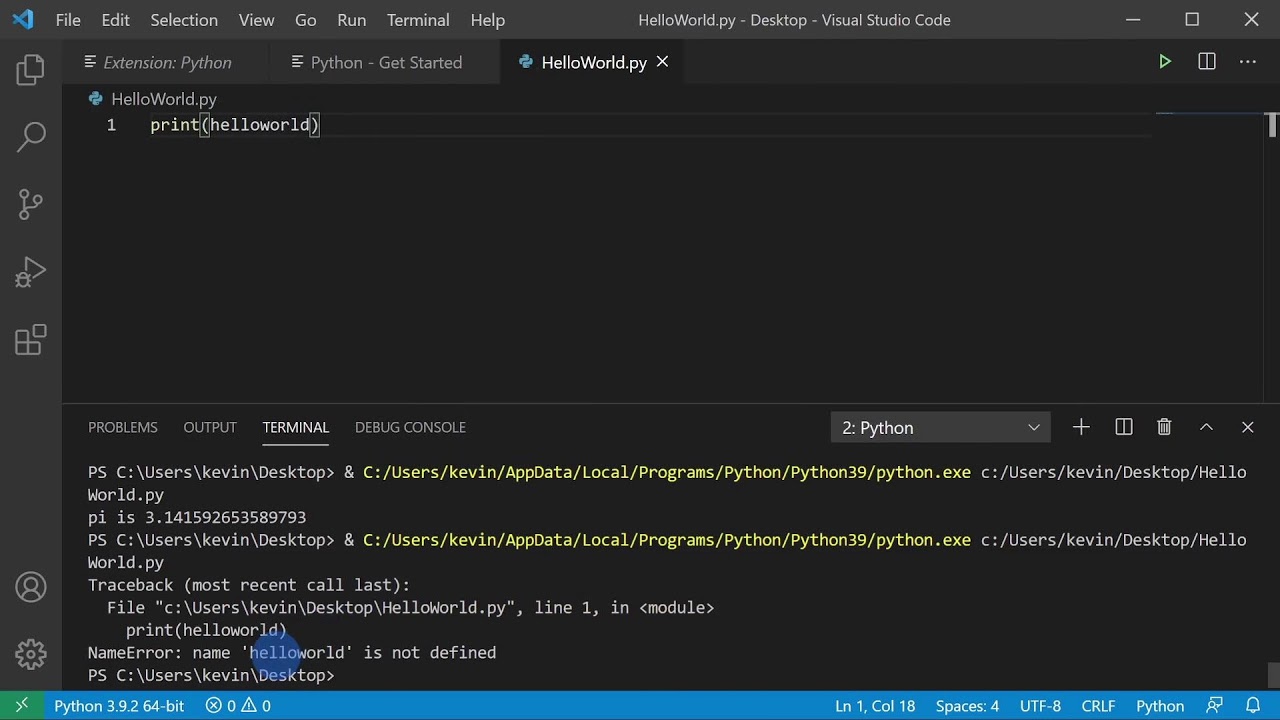Viewport: 1280px width, 720px height.
Task: Open the feedback icon in status bar
Action: [1215, 706]
